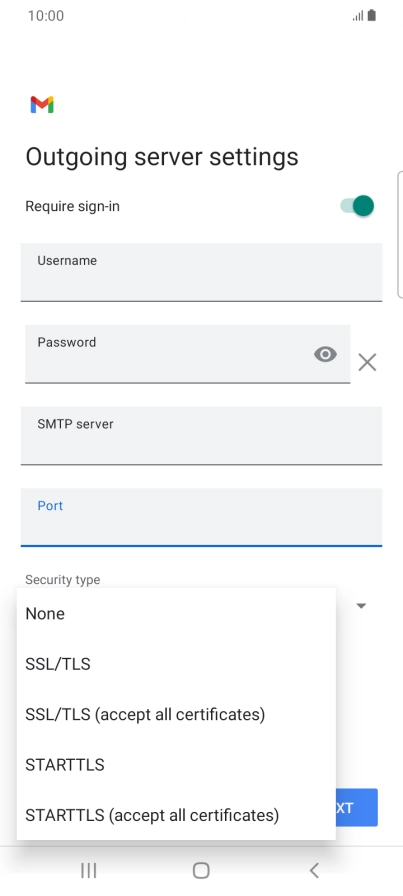Focus the Username input field
The height and width of the screenshot is (896, 403).
[x=201, y=272]
